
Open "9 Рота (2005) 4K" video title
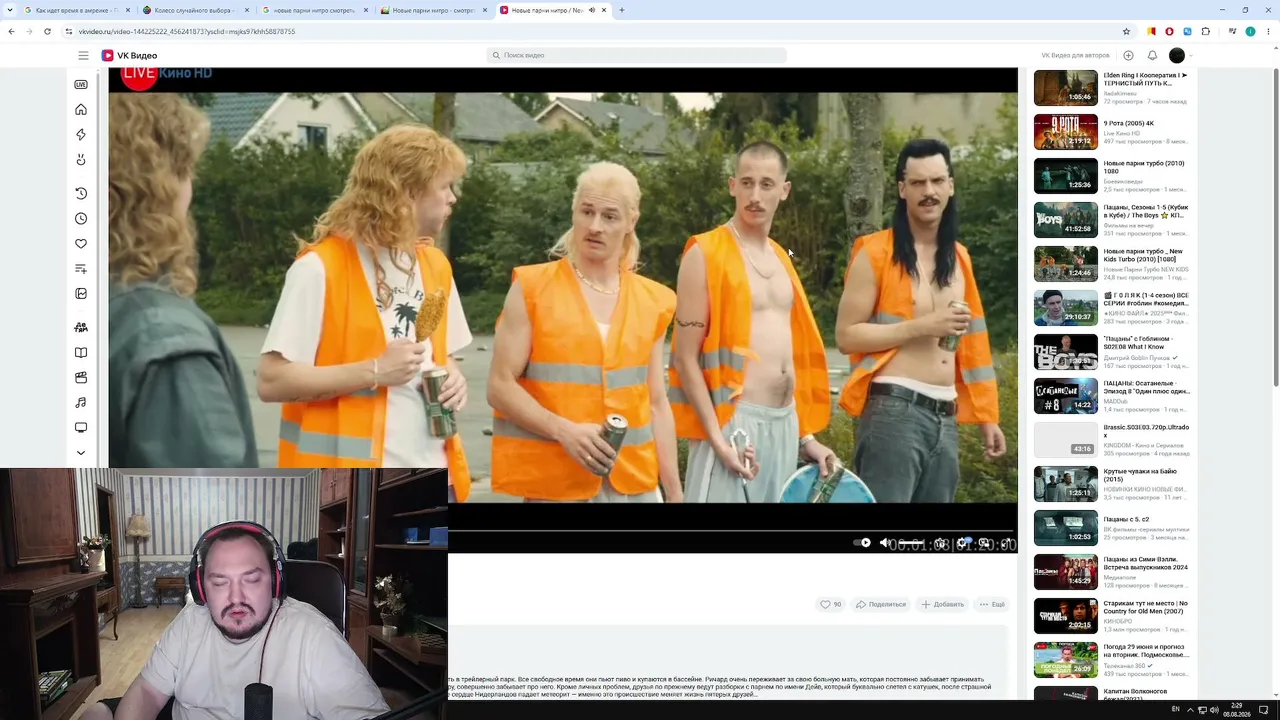click(1128, 123)
